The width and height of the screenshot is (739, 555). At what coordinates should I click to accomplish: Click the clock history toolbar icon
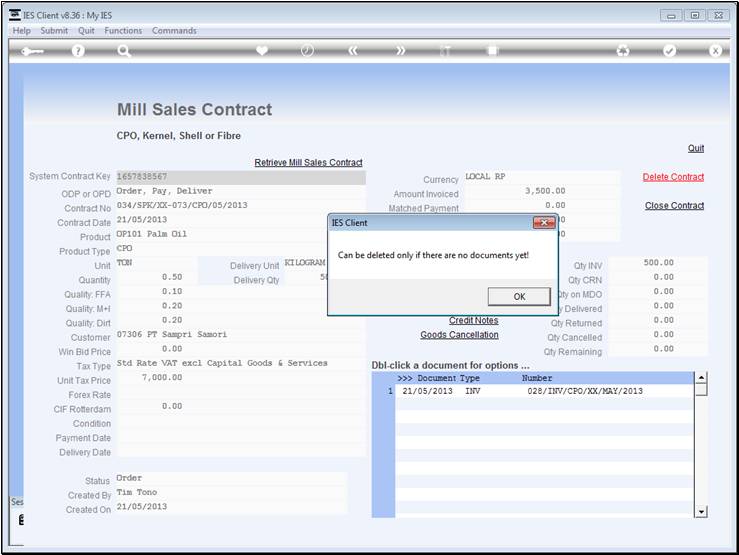307,50
